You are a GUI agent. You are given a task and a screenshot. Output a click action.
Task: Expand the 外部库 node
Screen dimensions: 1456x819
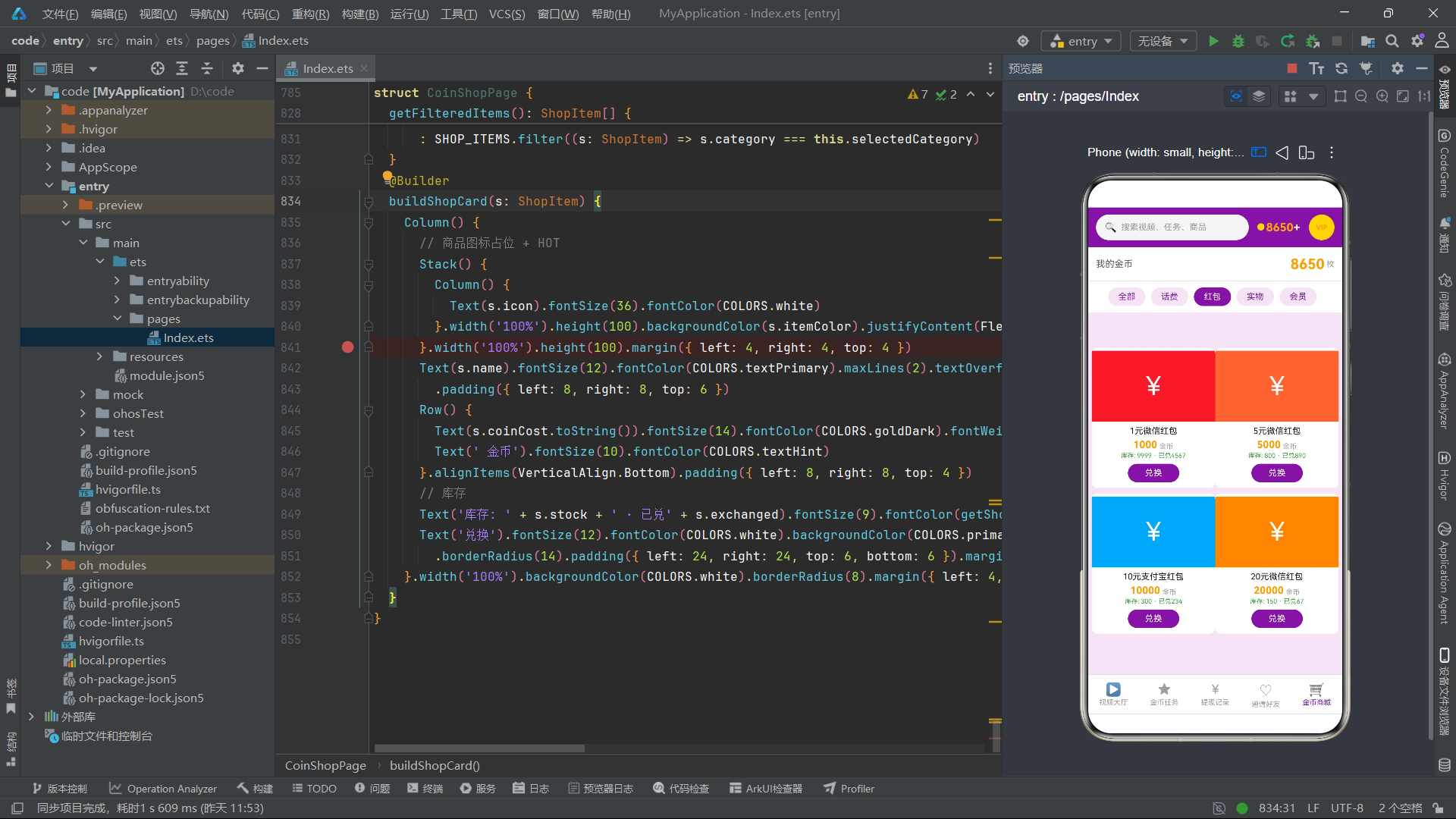click(x=31, y=717)
